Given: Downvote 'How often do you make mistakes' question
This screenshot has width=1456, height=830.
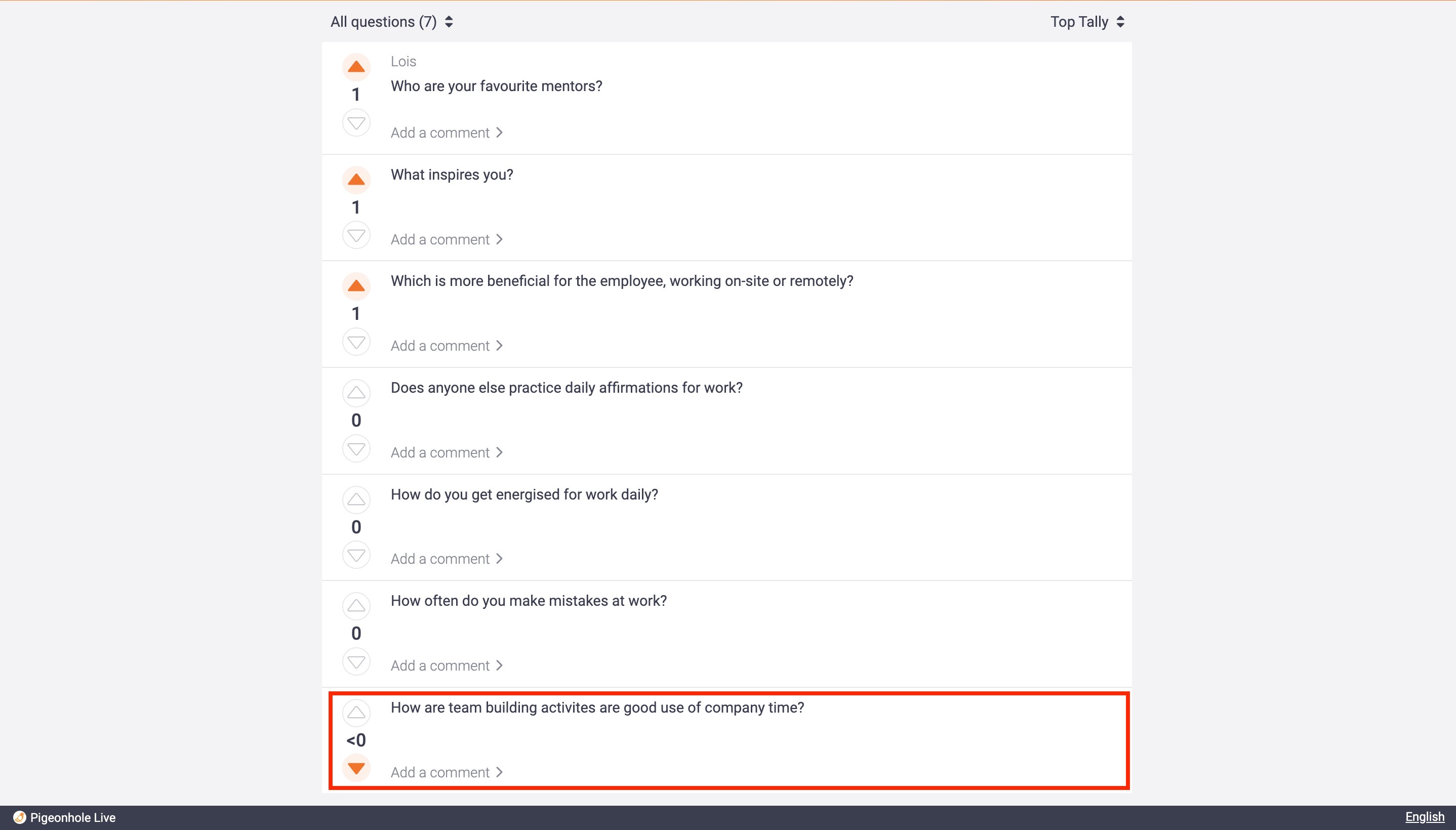Looking at the screenshot, I should point(356,662).
